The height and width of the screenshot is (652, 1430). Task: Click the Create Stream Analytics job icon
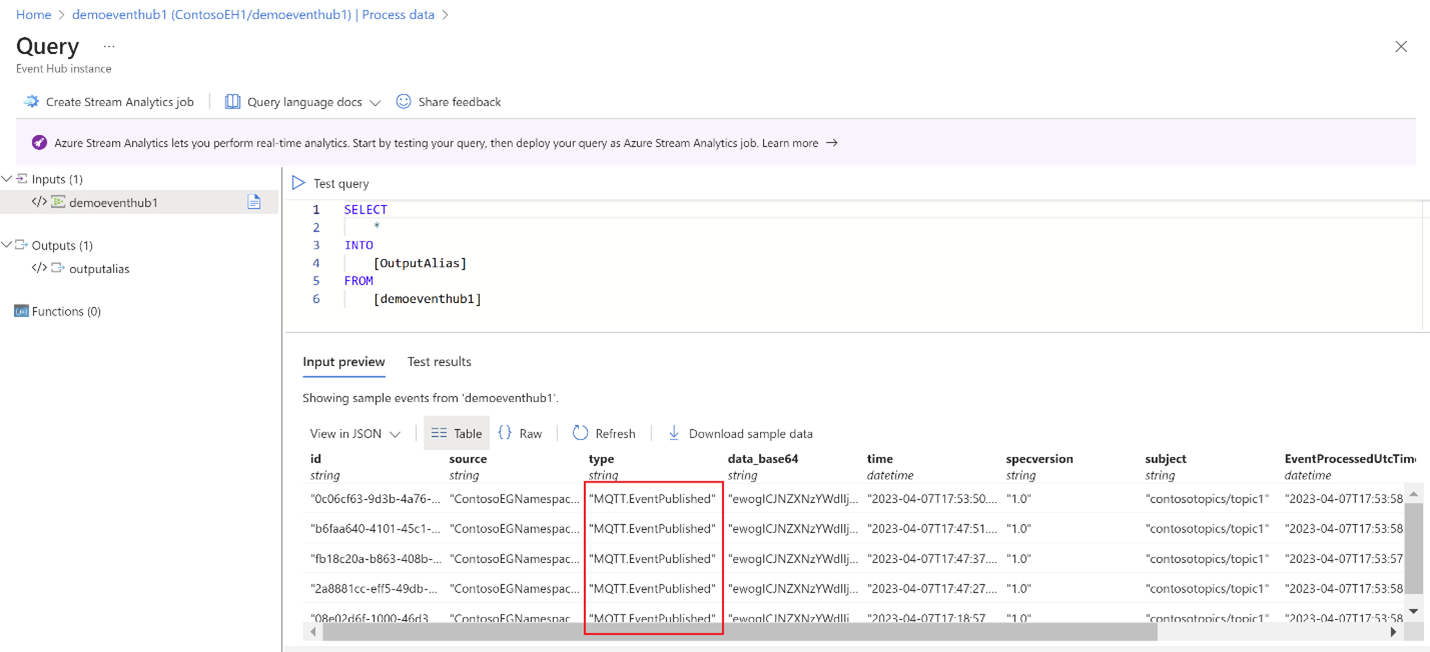coord(31,101)
